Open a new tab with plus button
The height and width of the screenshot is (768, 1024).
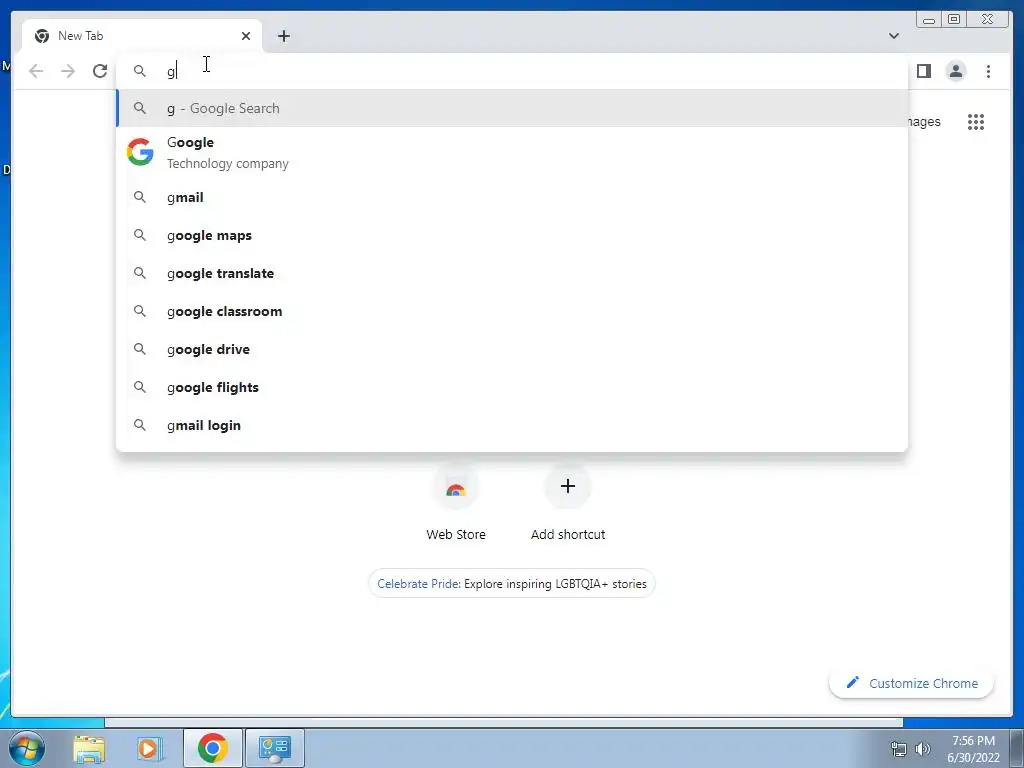[x=283, y=36]
